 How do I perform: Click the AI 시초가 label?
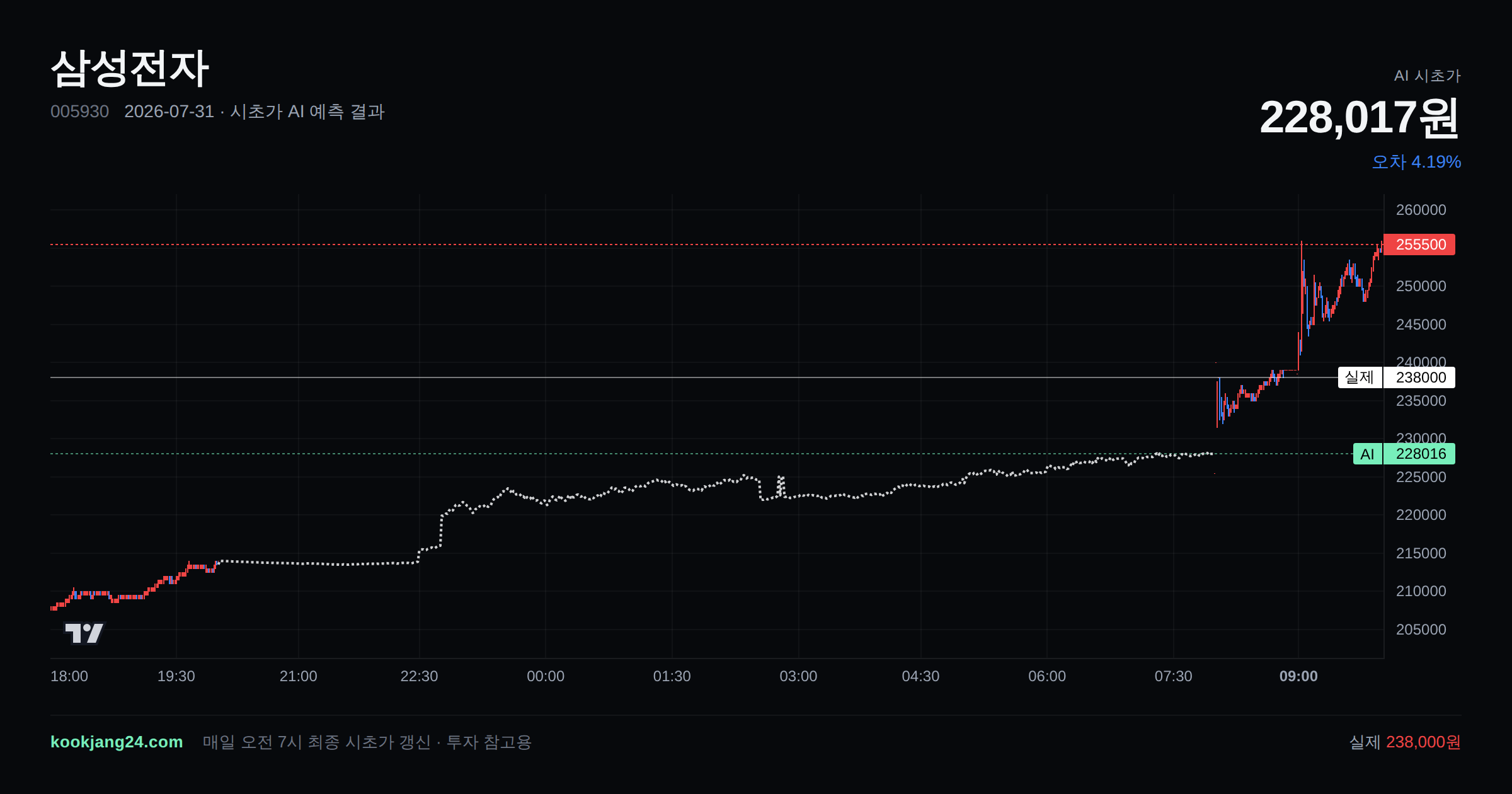pyautogui.click(x=1427, y=76)
